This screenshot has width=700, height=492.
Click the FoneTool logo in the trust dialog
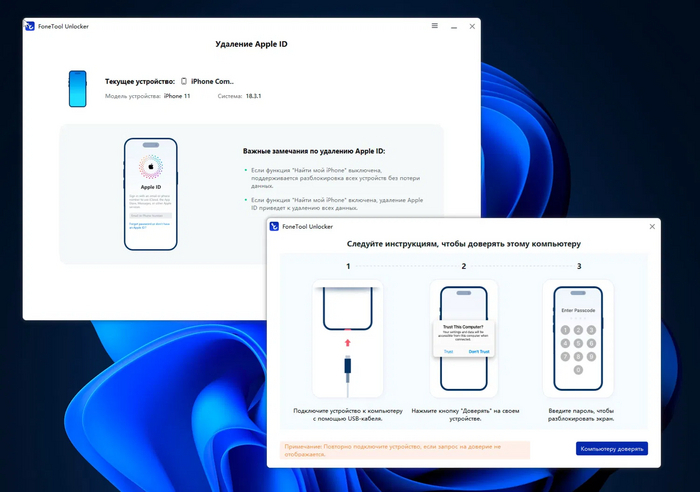click(274, 226)
